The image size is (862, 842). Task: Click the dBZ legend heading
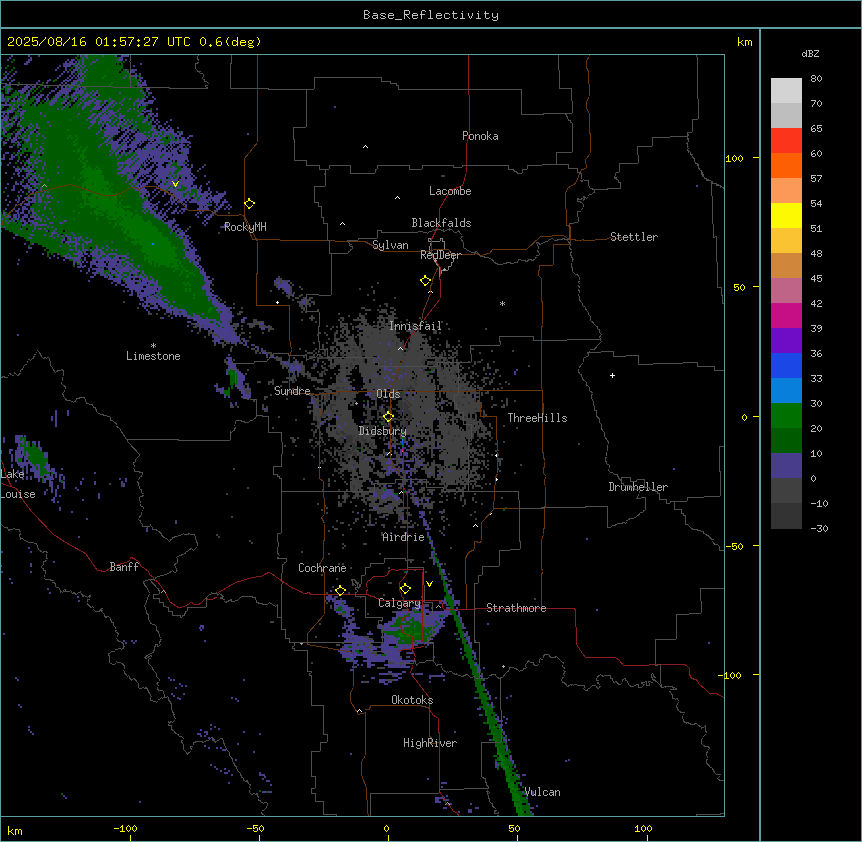(810, 53)
